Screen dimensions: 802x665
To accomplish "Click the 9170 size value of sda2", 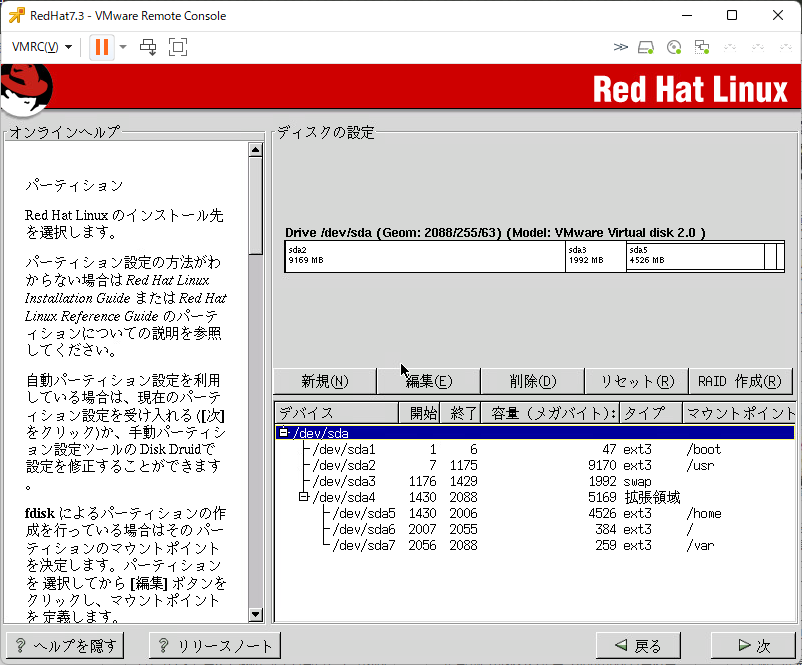I will coord(602,465).
